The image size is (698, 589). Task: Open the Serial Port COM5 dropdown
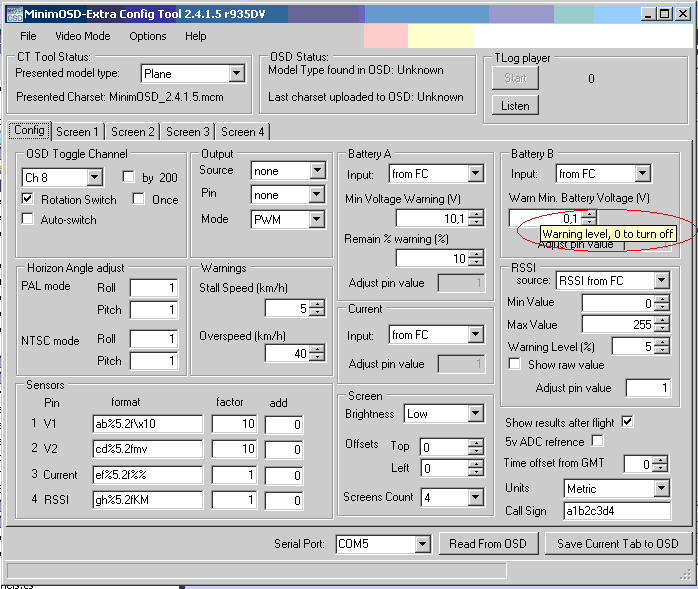pyautogui.click(x=421, y=544)
